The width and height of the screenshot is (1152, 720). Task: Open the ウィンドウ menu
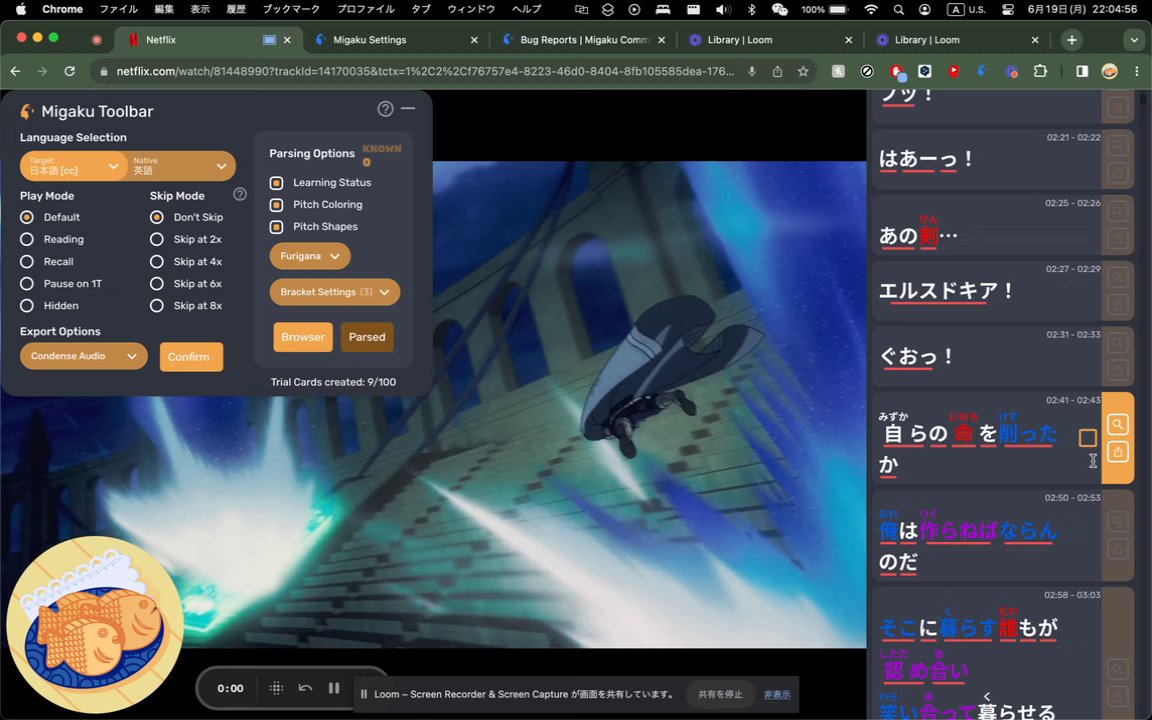[471, 10]
